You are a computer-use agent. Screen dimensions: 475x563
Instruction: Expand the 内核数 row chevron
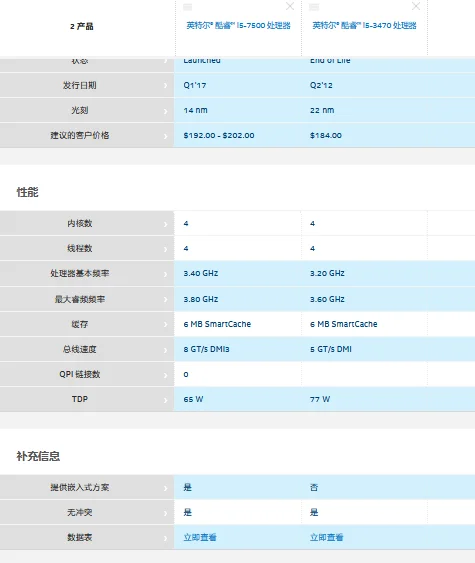coord(166,224)
